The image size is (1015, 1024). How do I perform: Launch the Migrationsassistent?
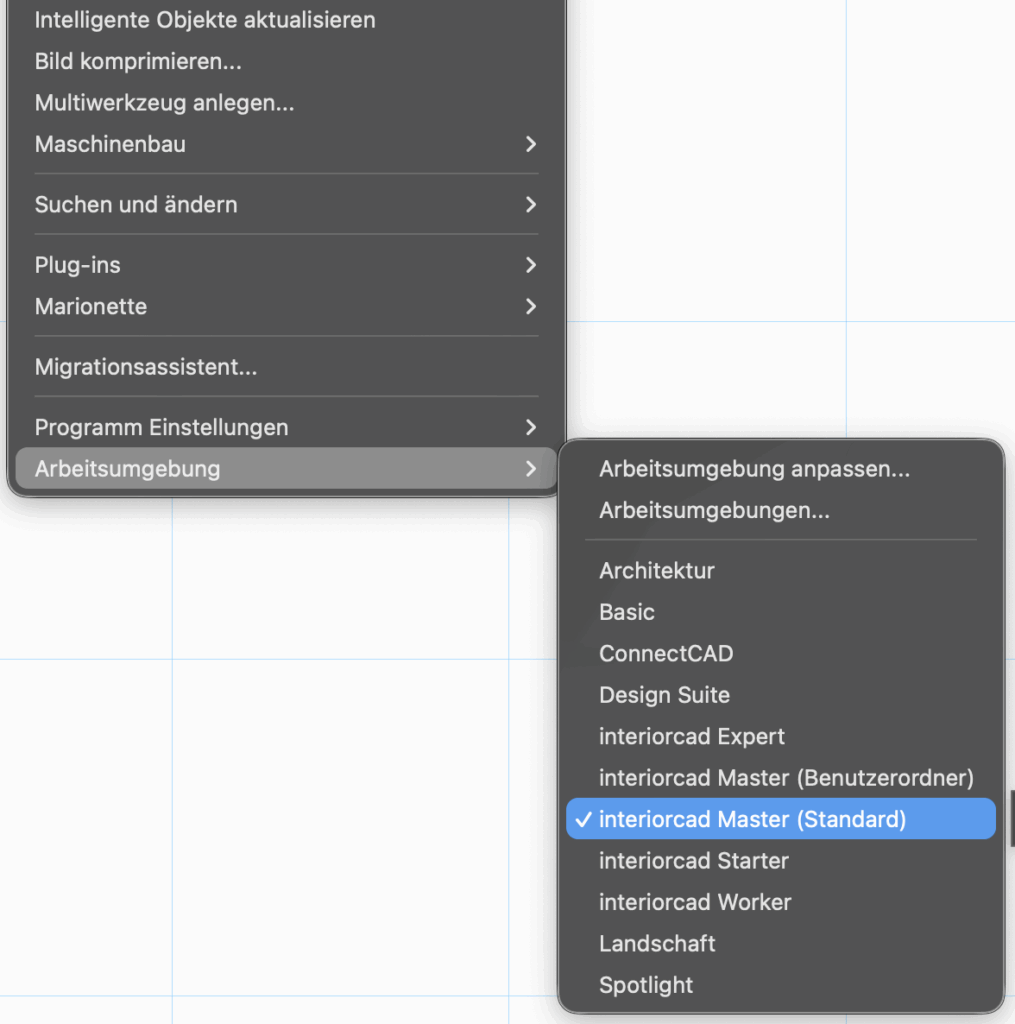(x=146, y=367)
